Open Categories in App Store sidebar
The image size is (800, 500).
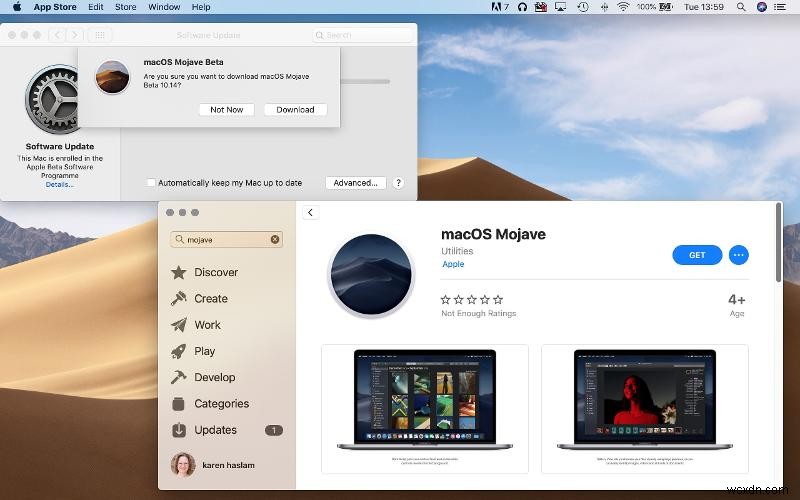[x=210, y=404]
